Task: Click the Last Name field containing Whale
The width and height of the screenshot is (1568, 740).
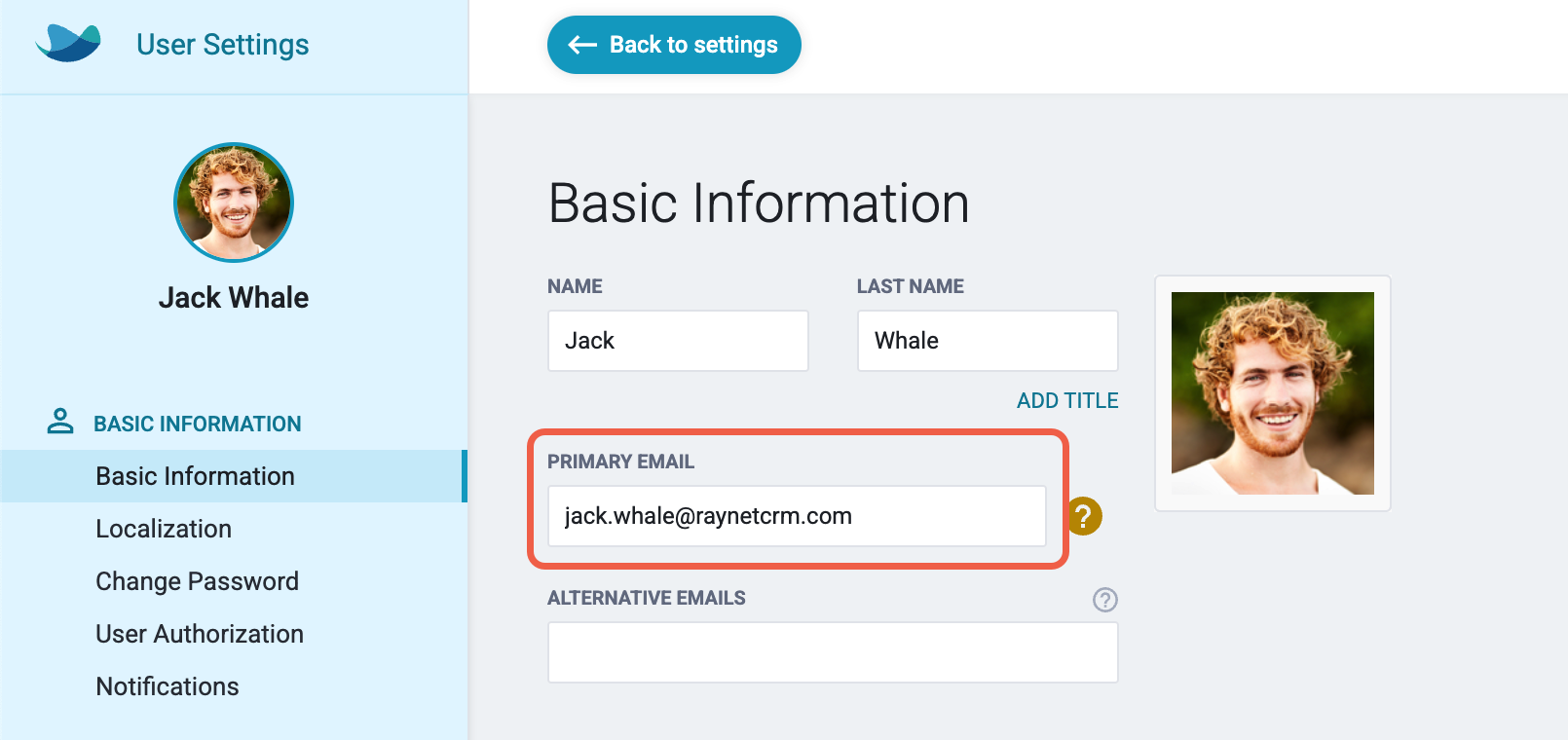Action: click(988, 341)
